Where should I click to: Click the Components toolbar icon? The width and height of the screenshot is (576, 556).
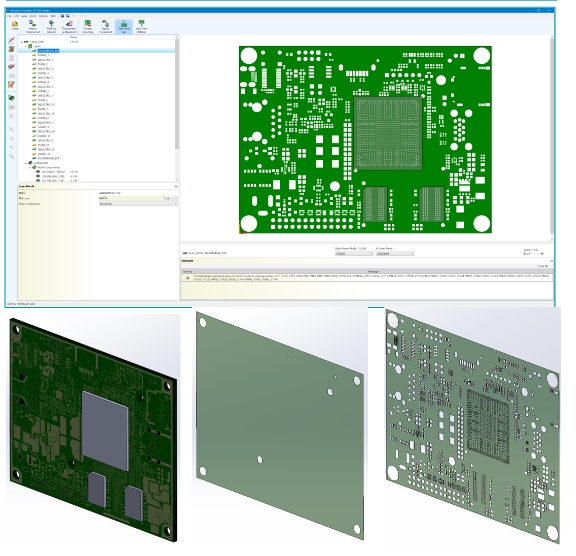(x=69, y=24)
